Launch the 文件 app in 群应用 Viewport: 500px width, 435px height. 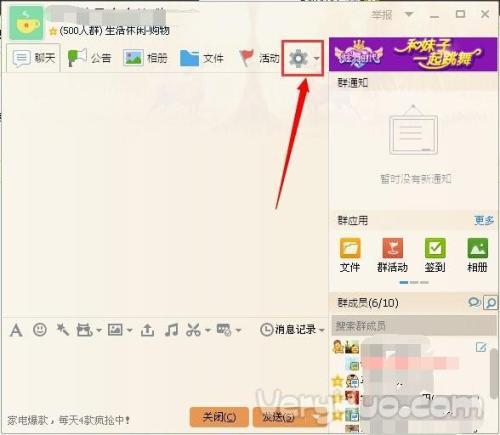coord(350,255)
